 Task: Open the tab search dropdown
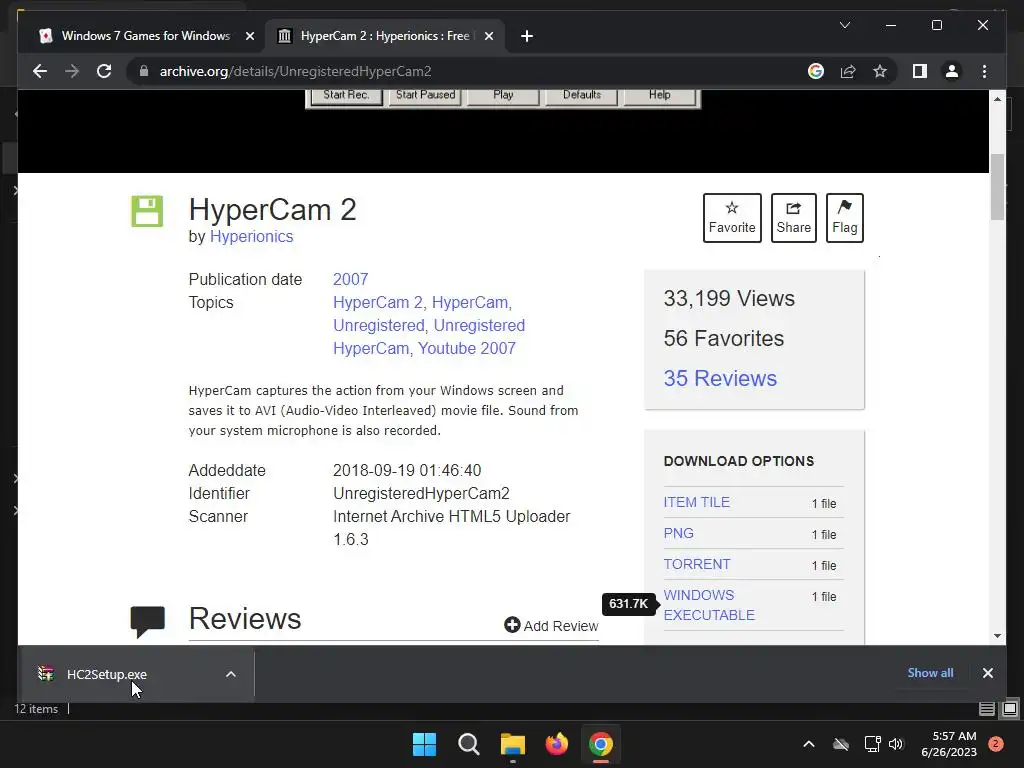[x=844, y=25]
